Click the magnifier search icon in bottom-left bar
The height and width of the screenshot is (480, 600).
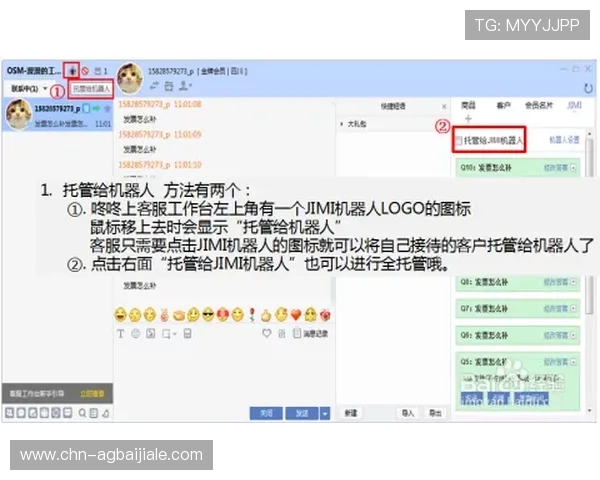pos(82,413)
